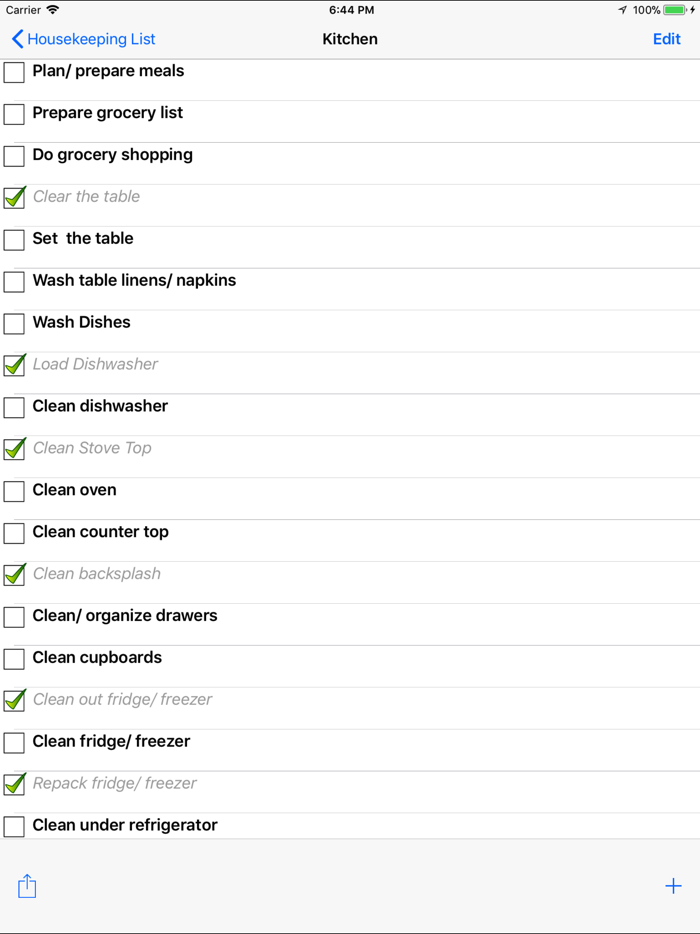This screenshot has width=700, height=934.
Task: Check the Set the table box
Action: click(x=13, y=240)
